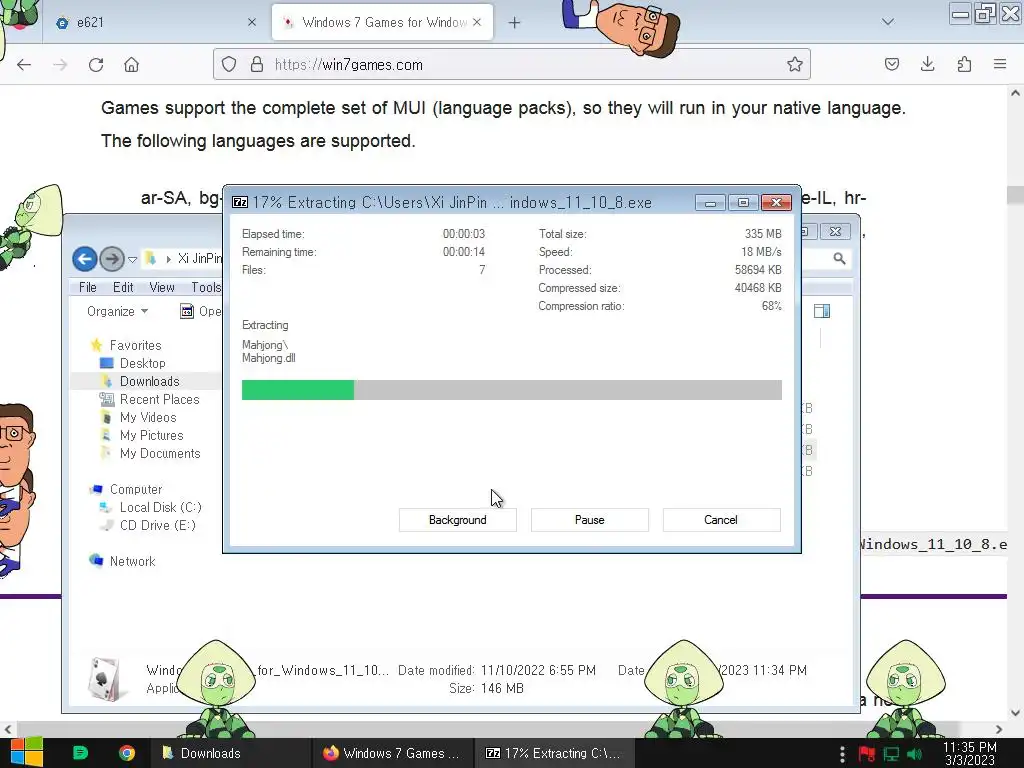The image size is (1024, 768).
Task: Open the volume tray icon
Action: 915,754
